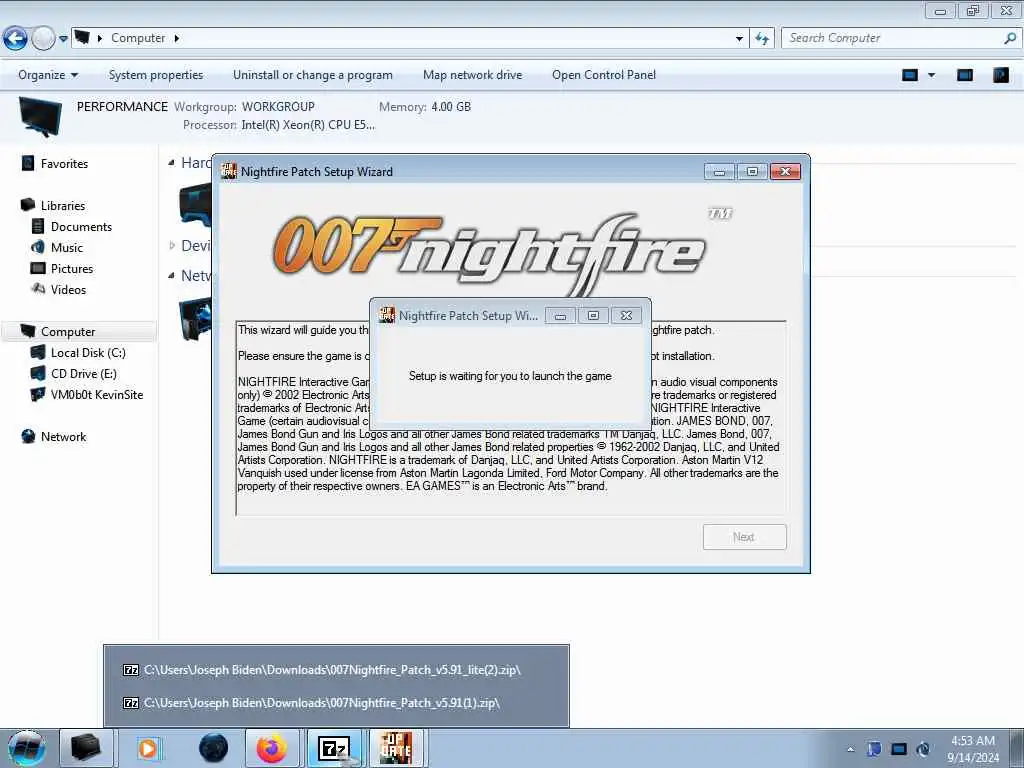Click the forward navigation arrow button
Image resolution: width=1024 pixels, height=768 pixels.
click(x=43, y=39)
